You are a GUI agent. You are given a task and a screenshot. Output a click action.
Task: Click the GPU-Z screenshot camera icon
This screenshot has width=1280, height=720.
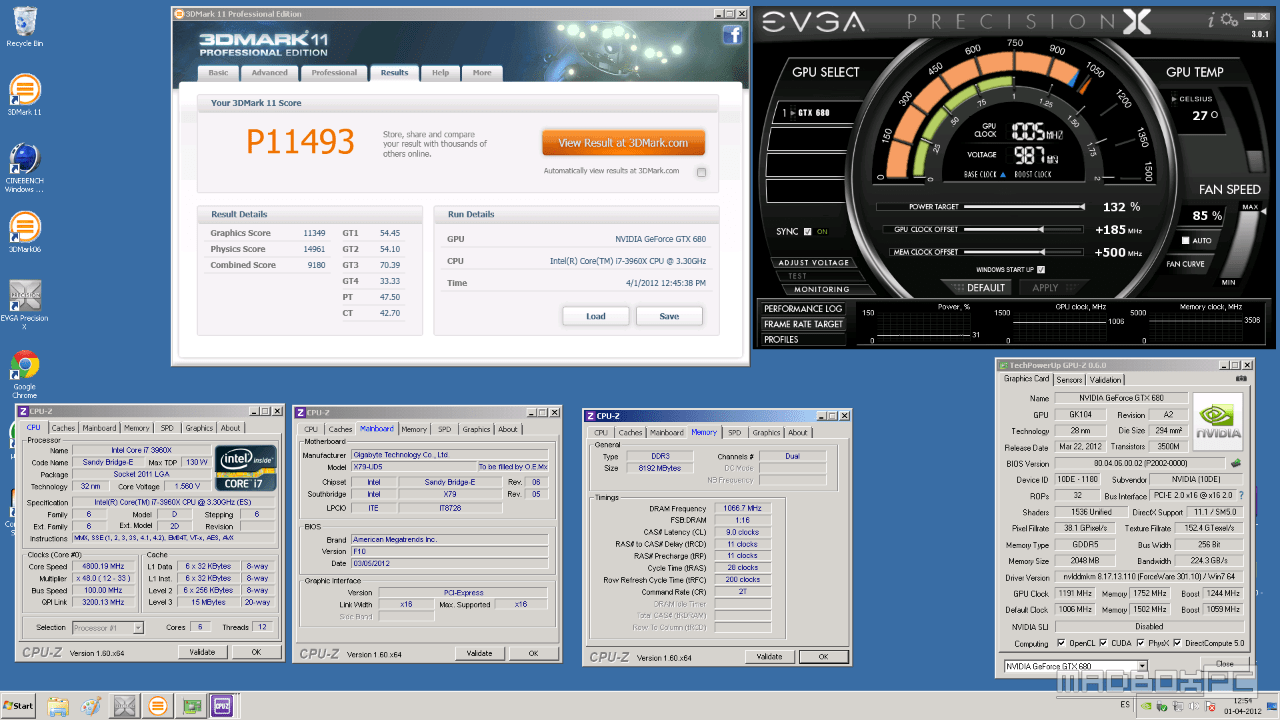[x=1241, y=379]
